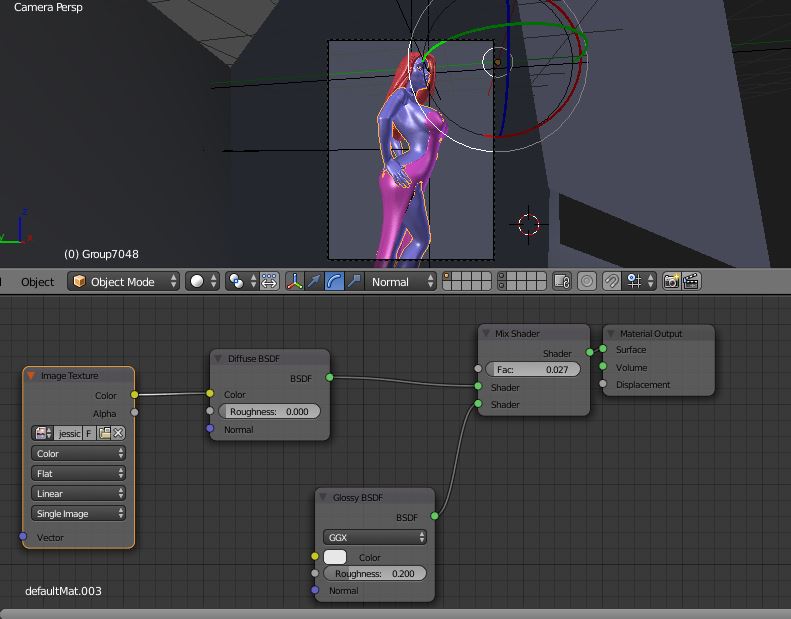Open Glossy BSDF white color swatch
Viewport: 791px width, 619px height.
335,557
